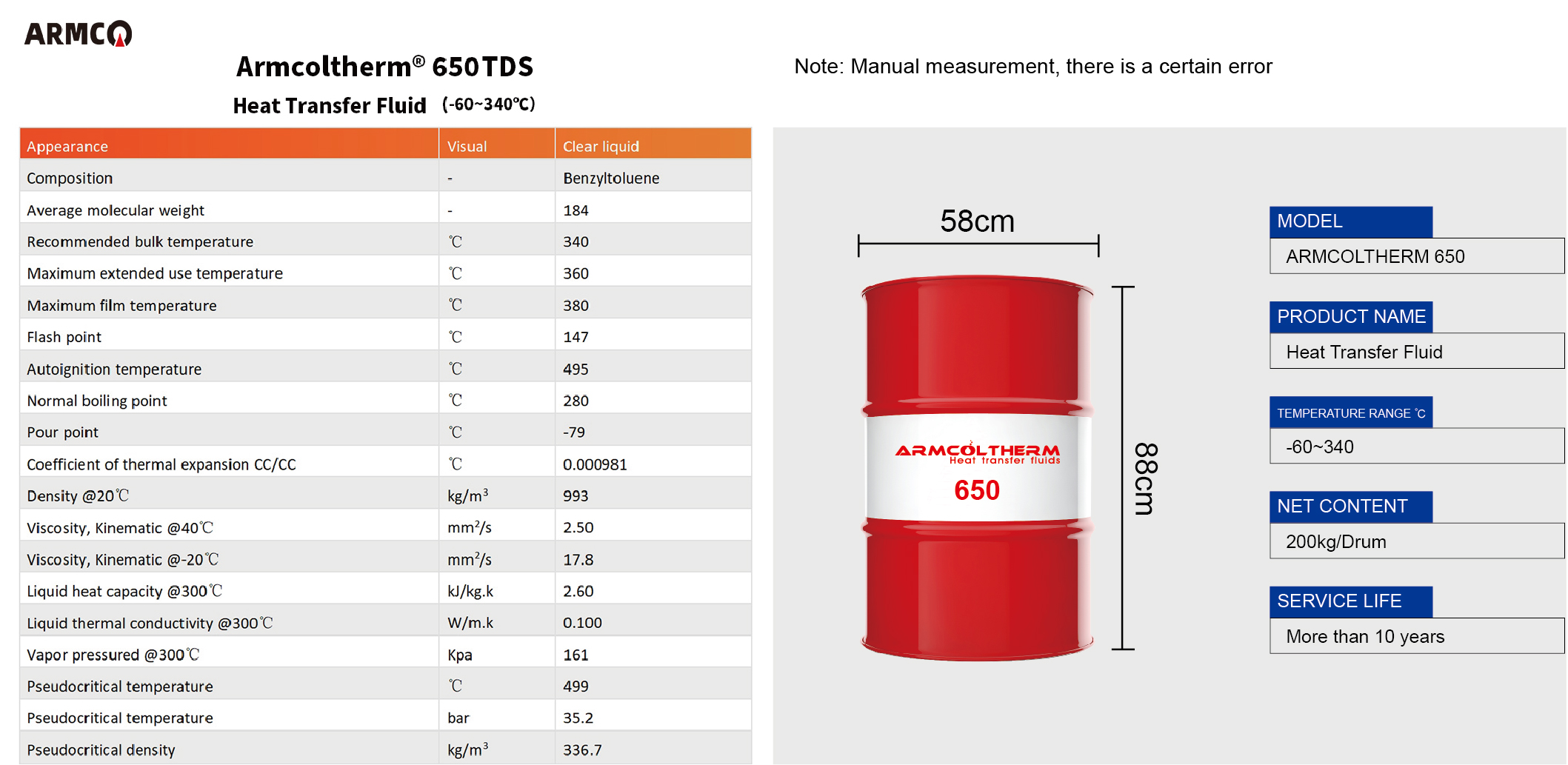Click the '88cm' height dimension label
This screenshot has height=765, width=1568.
point(1146,478)
